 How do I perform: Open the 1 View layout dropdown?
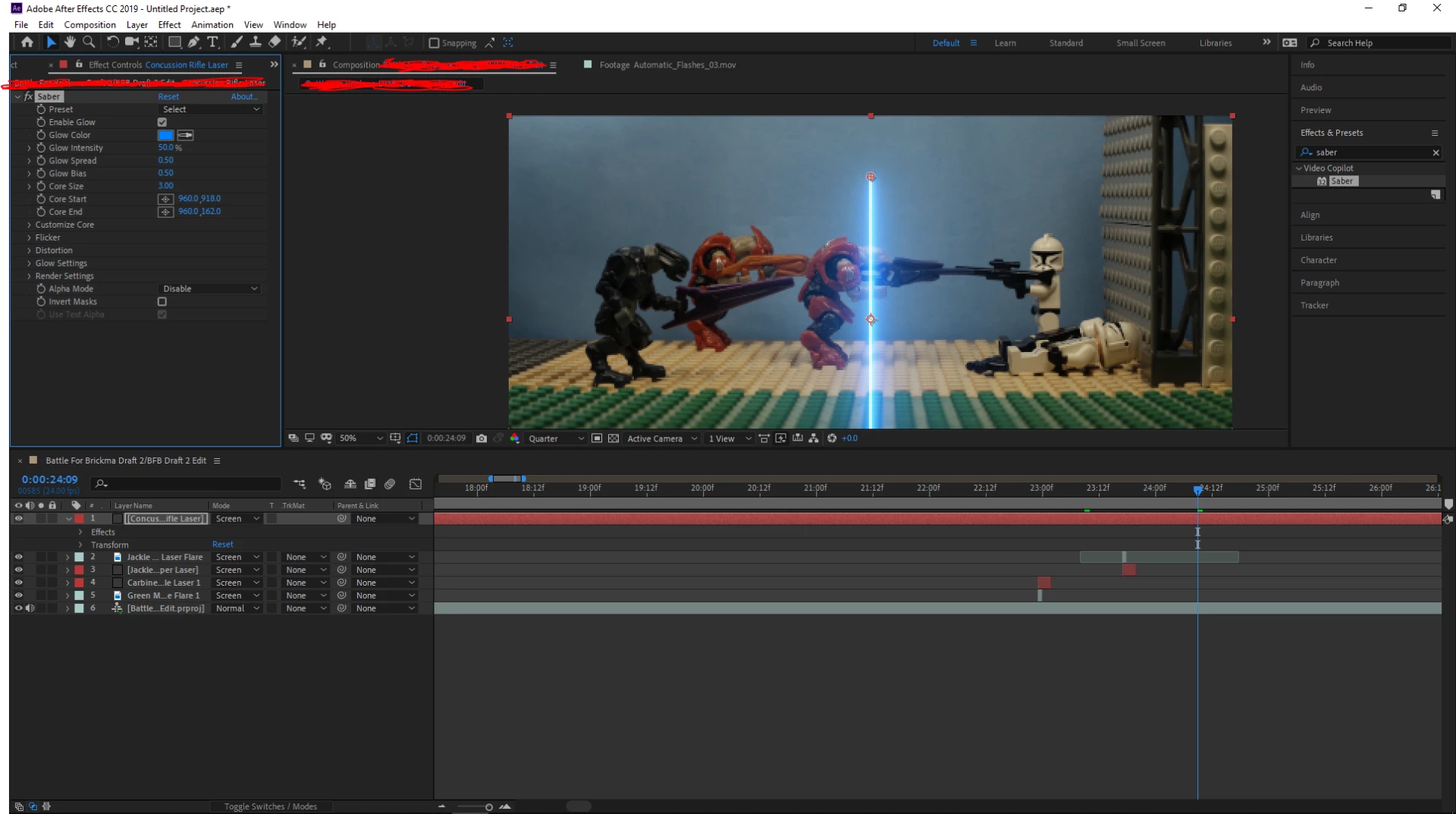point(730,438)
